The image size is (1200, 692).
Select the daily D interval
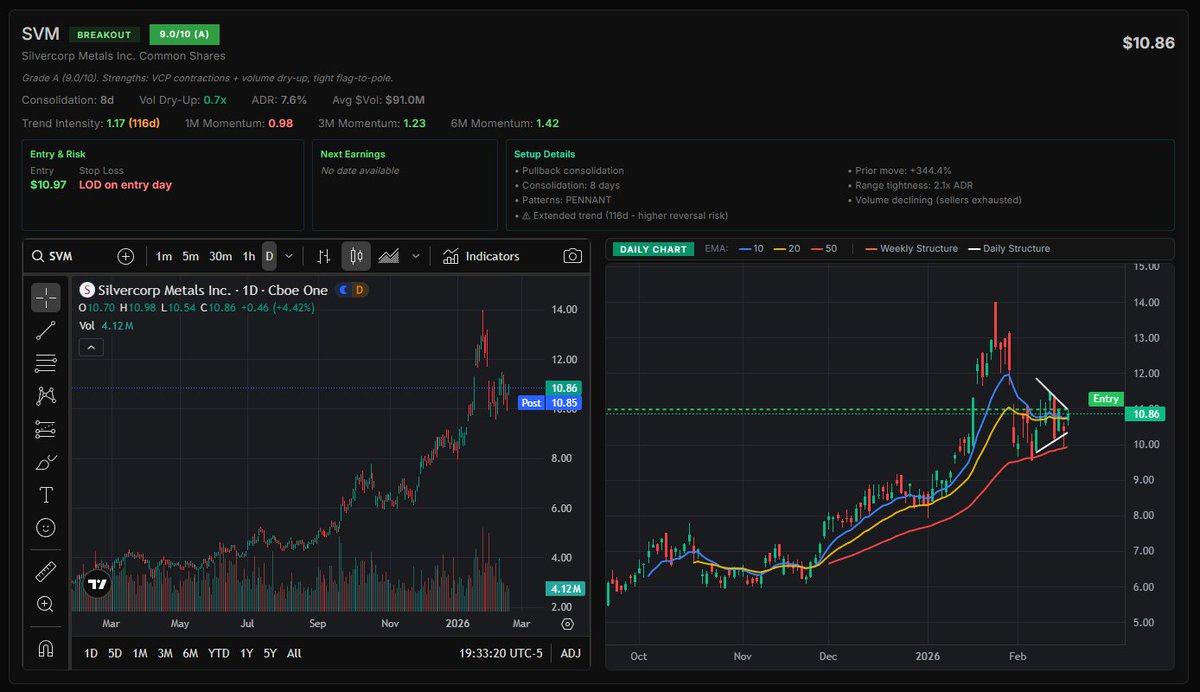pos(270,256)
